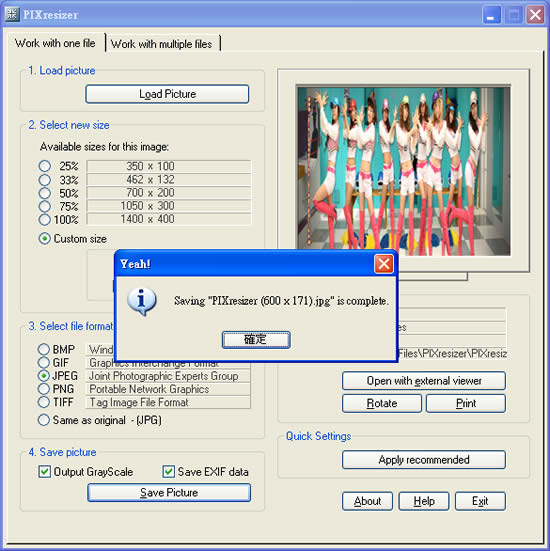Click Portable Network Graphics description
Image resolution: width=550 pixels, height=551 pixels.
pos(168,389)
